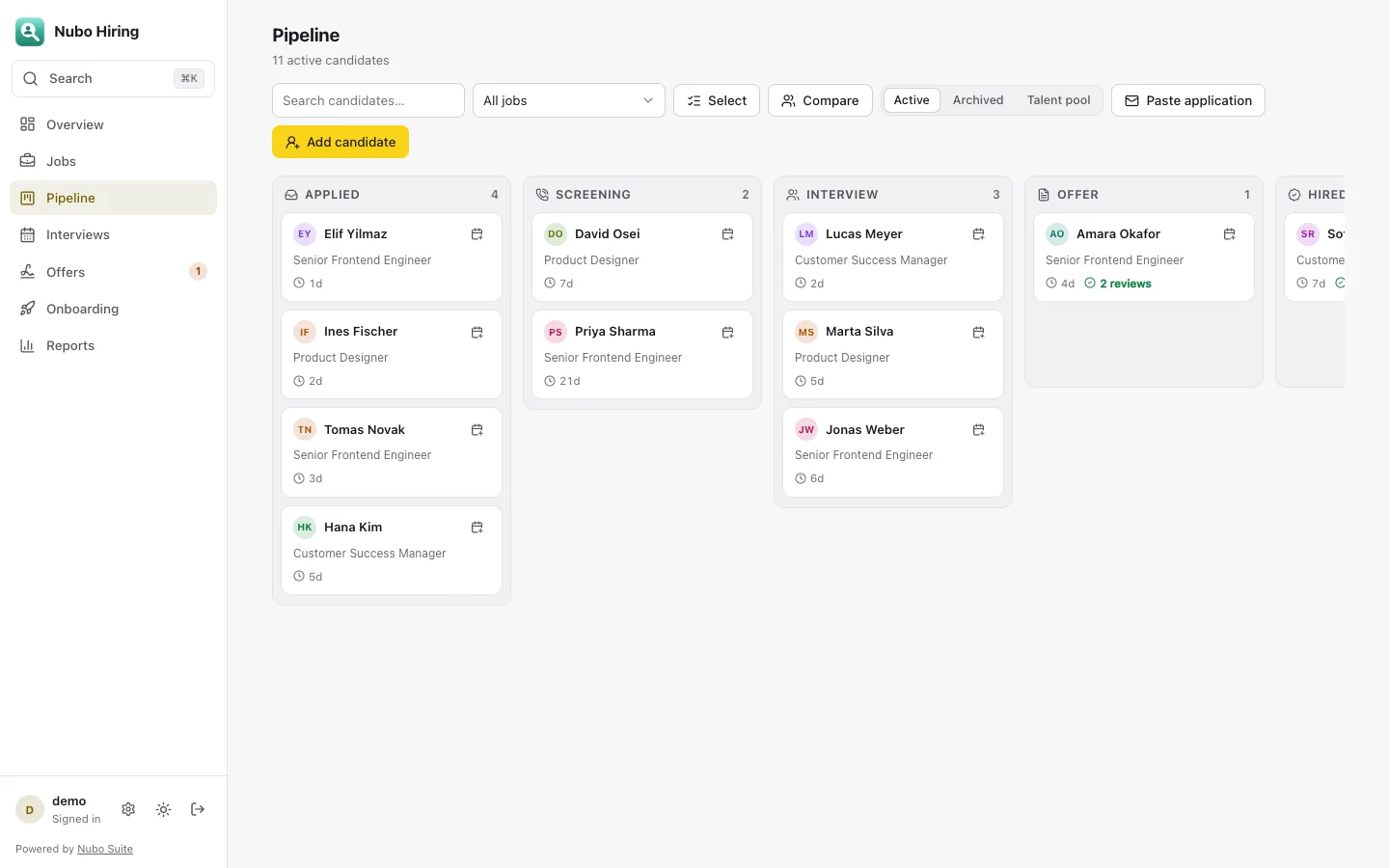The width and height of the screenshot is (1389, 868).
Task: Click the sign out icon in sidebar footer
Action: click(x=198, y=809)
